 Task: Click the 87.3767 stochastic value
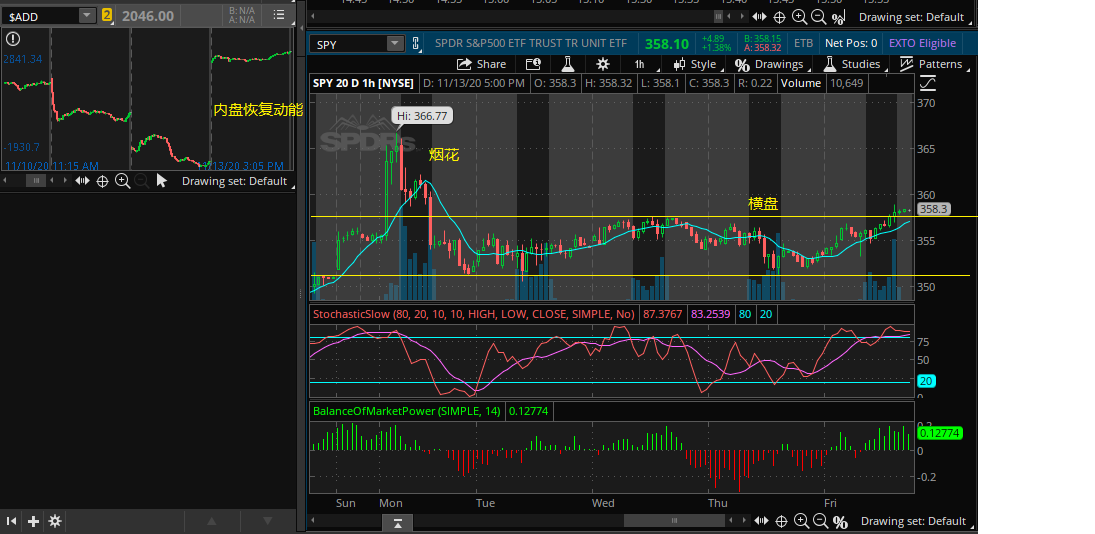(663, 315)
